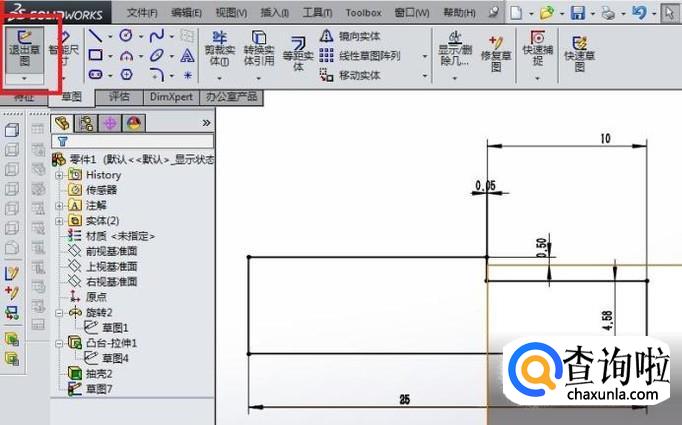Select the Circle sketch tool

coord(126,35)
